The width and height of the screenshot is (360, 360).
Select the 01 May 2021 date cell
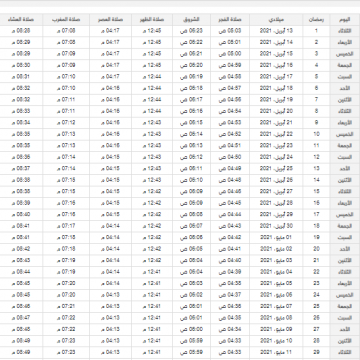coord(276,237)
